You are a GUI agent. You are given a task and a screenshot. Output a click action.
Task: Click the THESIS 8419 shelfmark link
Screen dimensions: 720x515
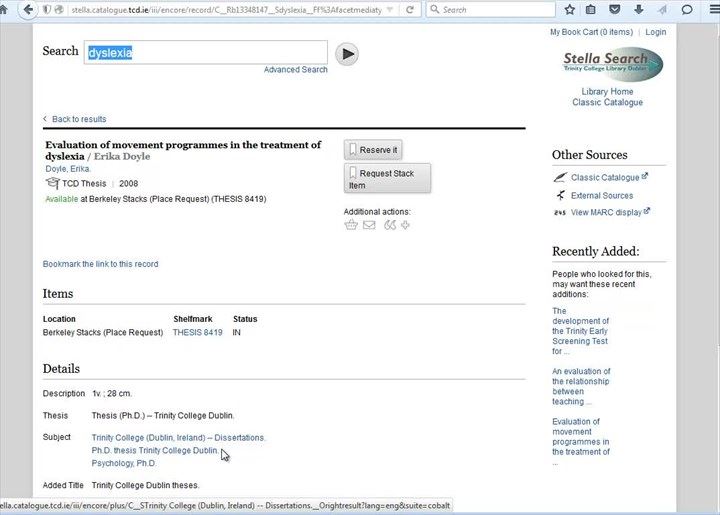(197, 333)
